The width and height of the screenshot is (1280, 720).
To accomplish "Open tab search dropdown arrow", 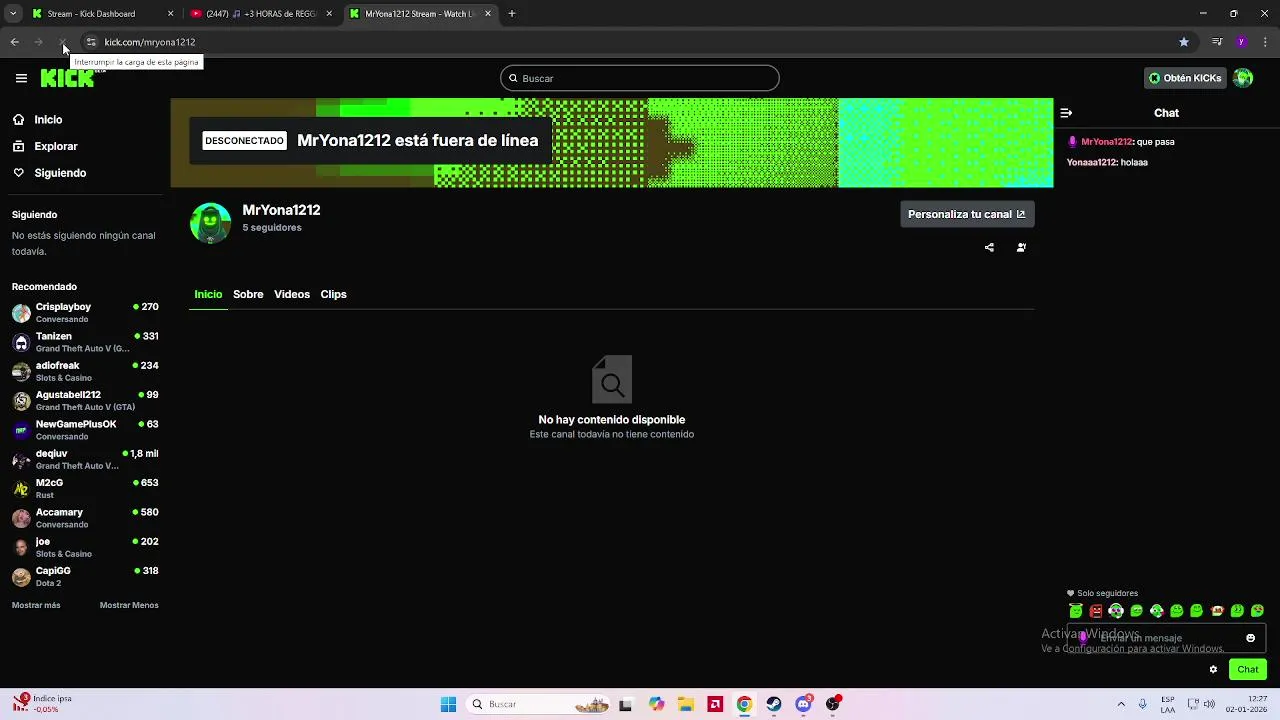I will coord(13,14).
